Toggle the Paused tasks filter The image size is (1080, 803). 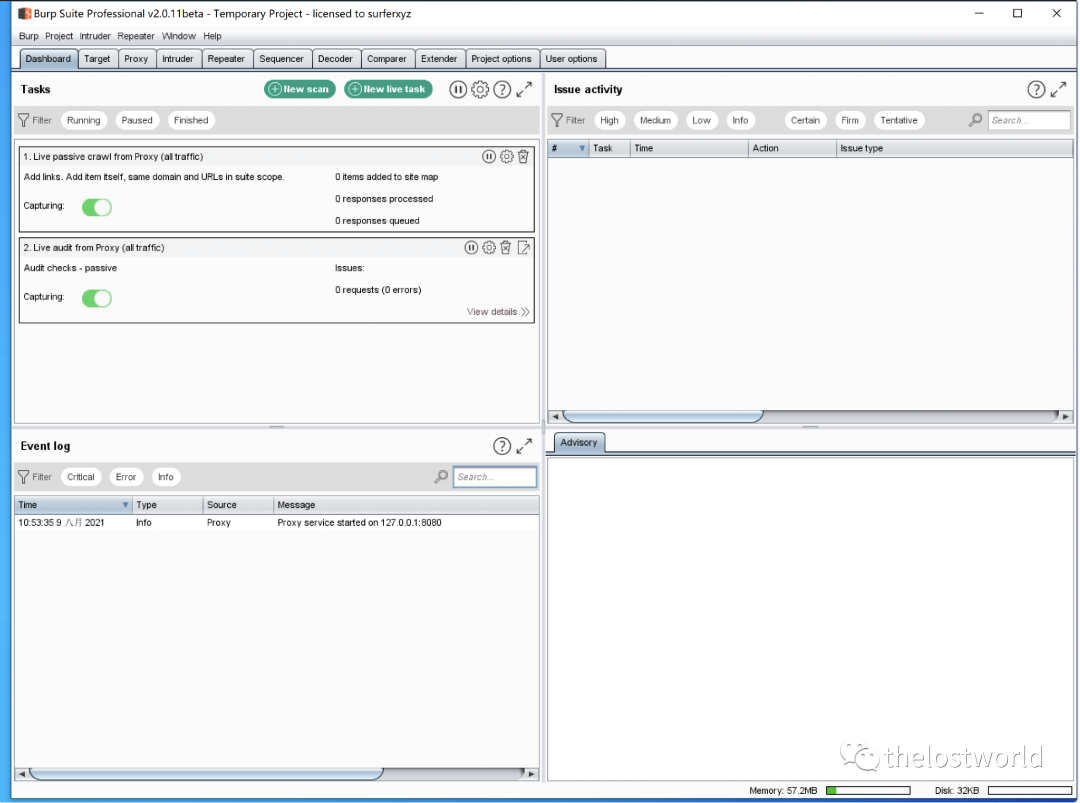(x=137, y=120)
